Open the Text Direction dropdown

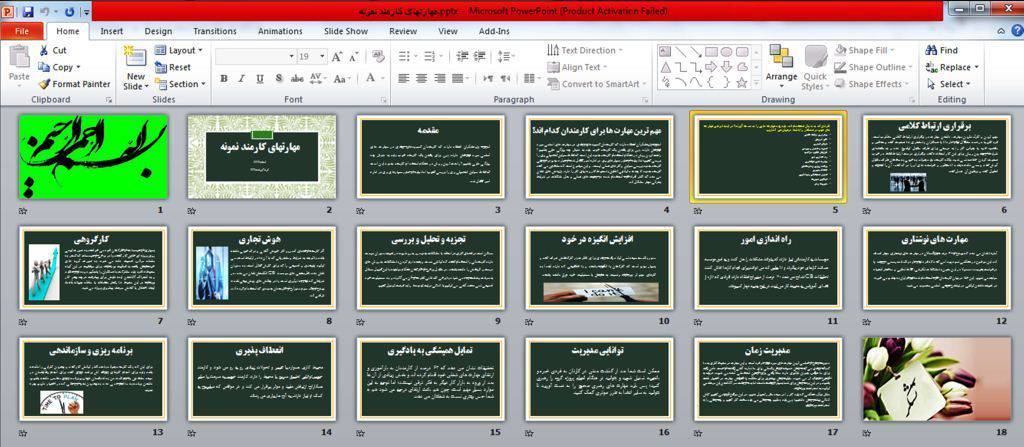click(x=584, y=50)
